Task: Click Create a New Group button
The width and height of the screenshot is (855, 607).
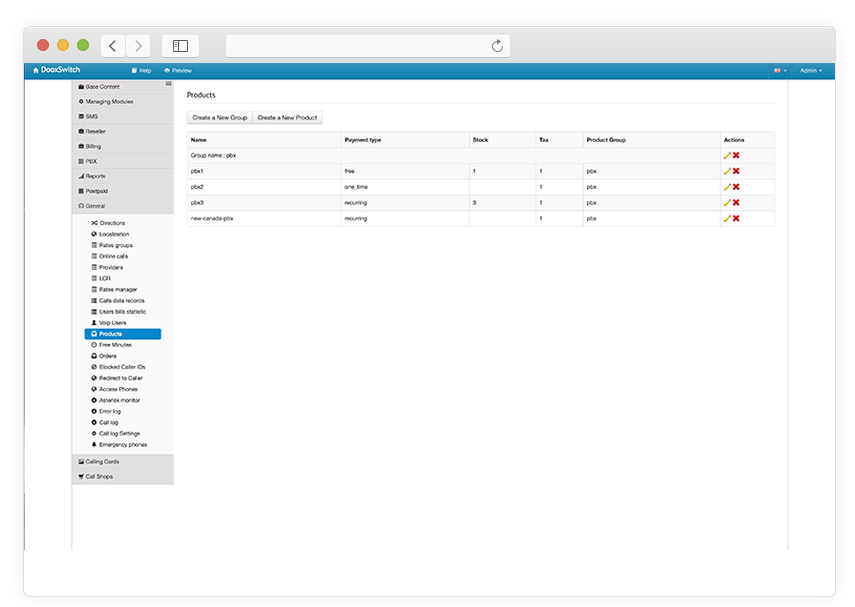Action: point(219,118)
